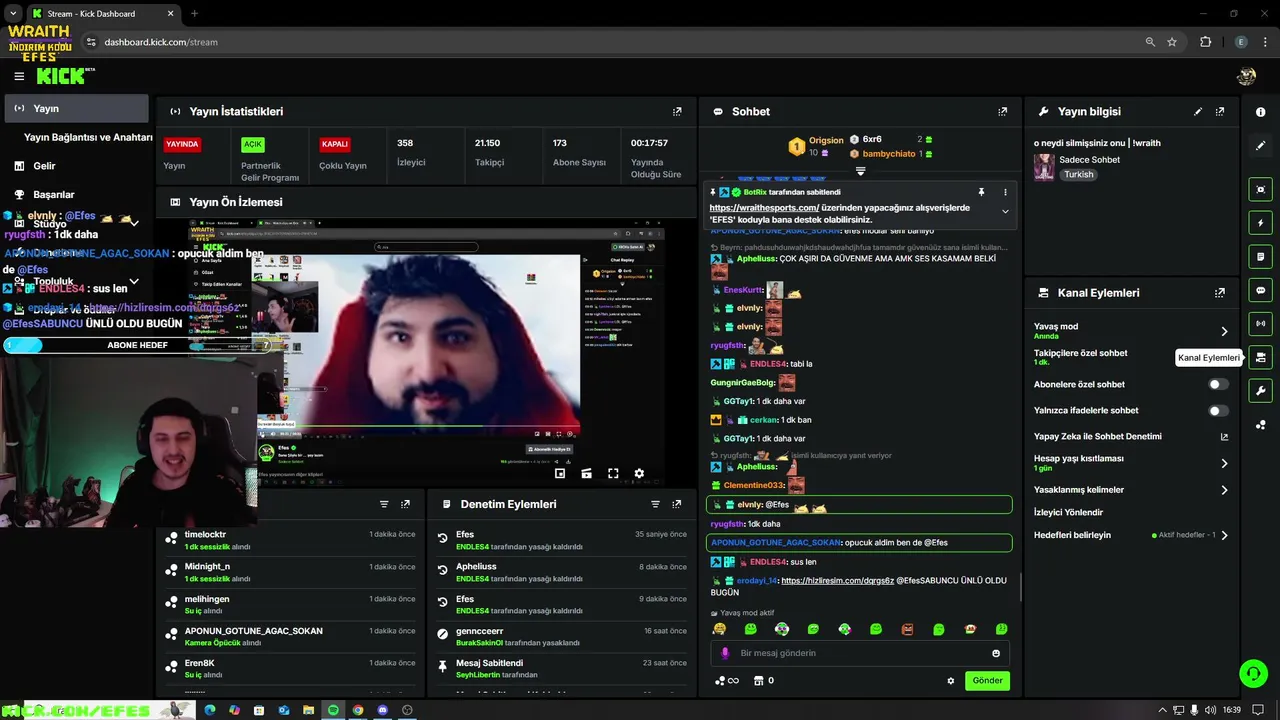Pop out the activity feed panel
The height and width of the screenshot is (720, 1280).
coord(405,504)
